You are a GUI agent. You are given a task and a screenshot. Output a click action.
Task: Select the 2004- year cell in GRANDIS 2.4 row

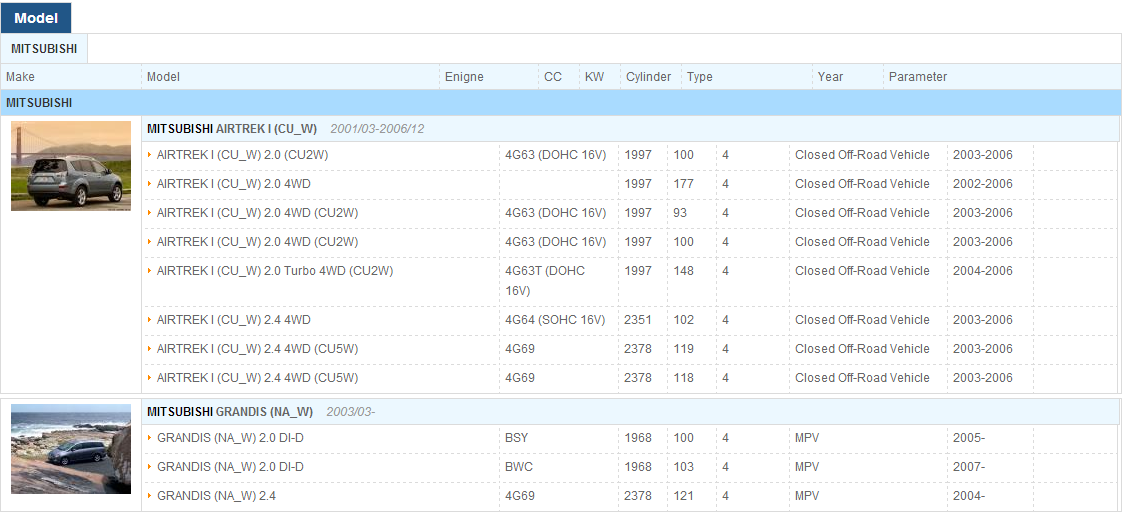click(968, 496)
